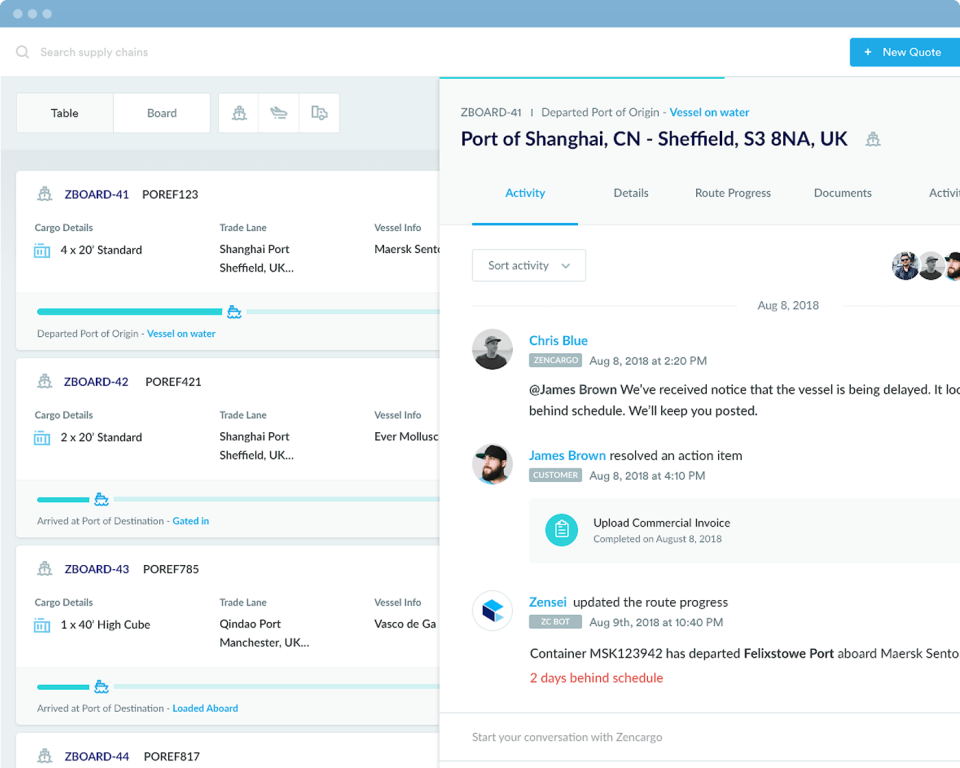Screen dimensions: 960x768
Task: Click ship icon beside ZBOARD-43 card
Action: 45,569
